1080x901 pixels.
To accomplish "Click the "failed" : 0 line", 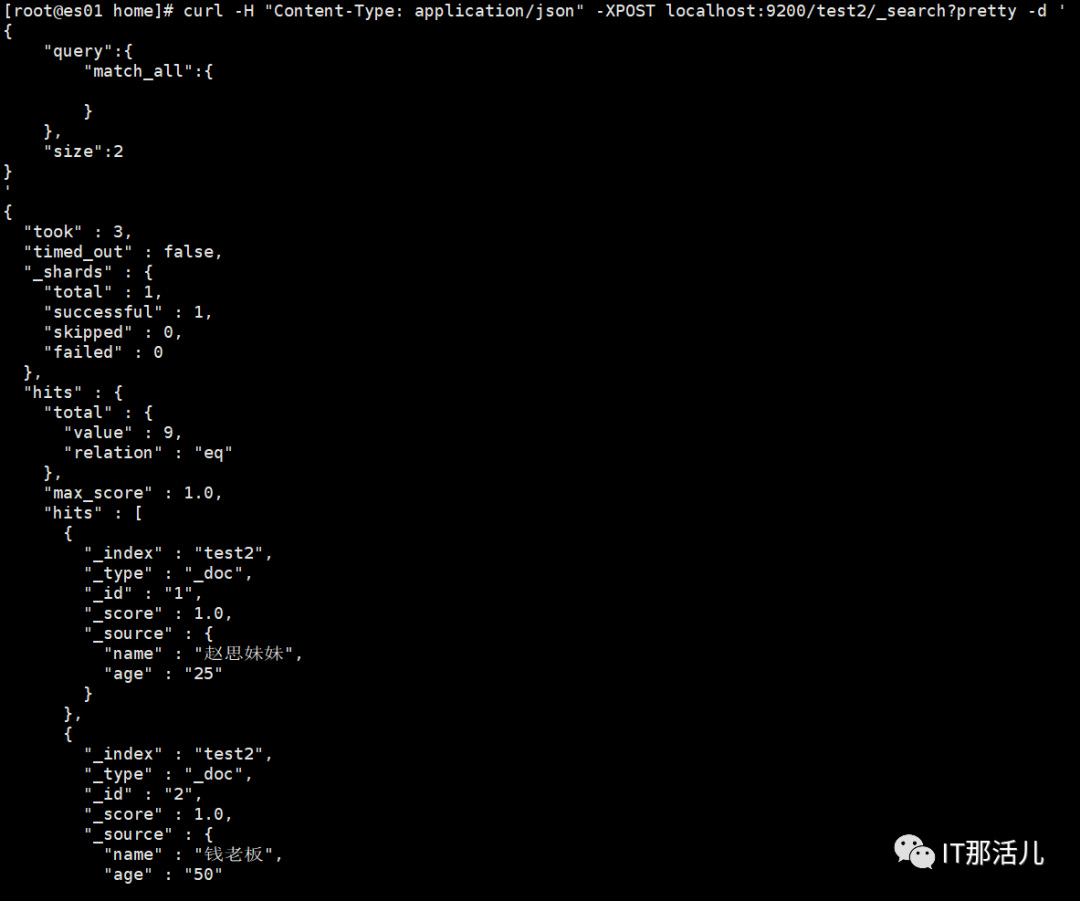I will 104,353.
